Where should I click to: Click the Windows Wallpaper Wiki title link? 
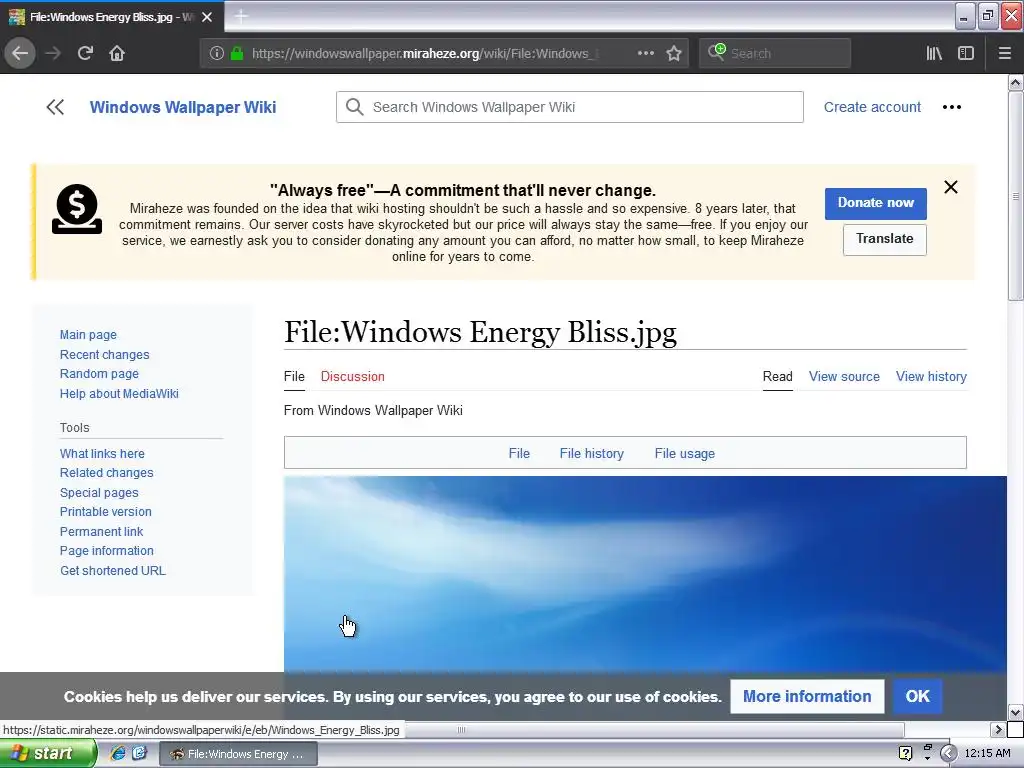click(x=183, y=107)
